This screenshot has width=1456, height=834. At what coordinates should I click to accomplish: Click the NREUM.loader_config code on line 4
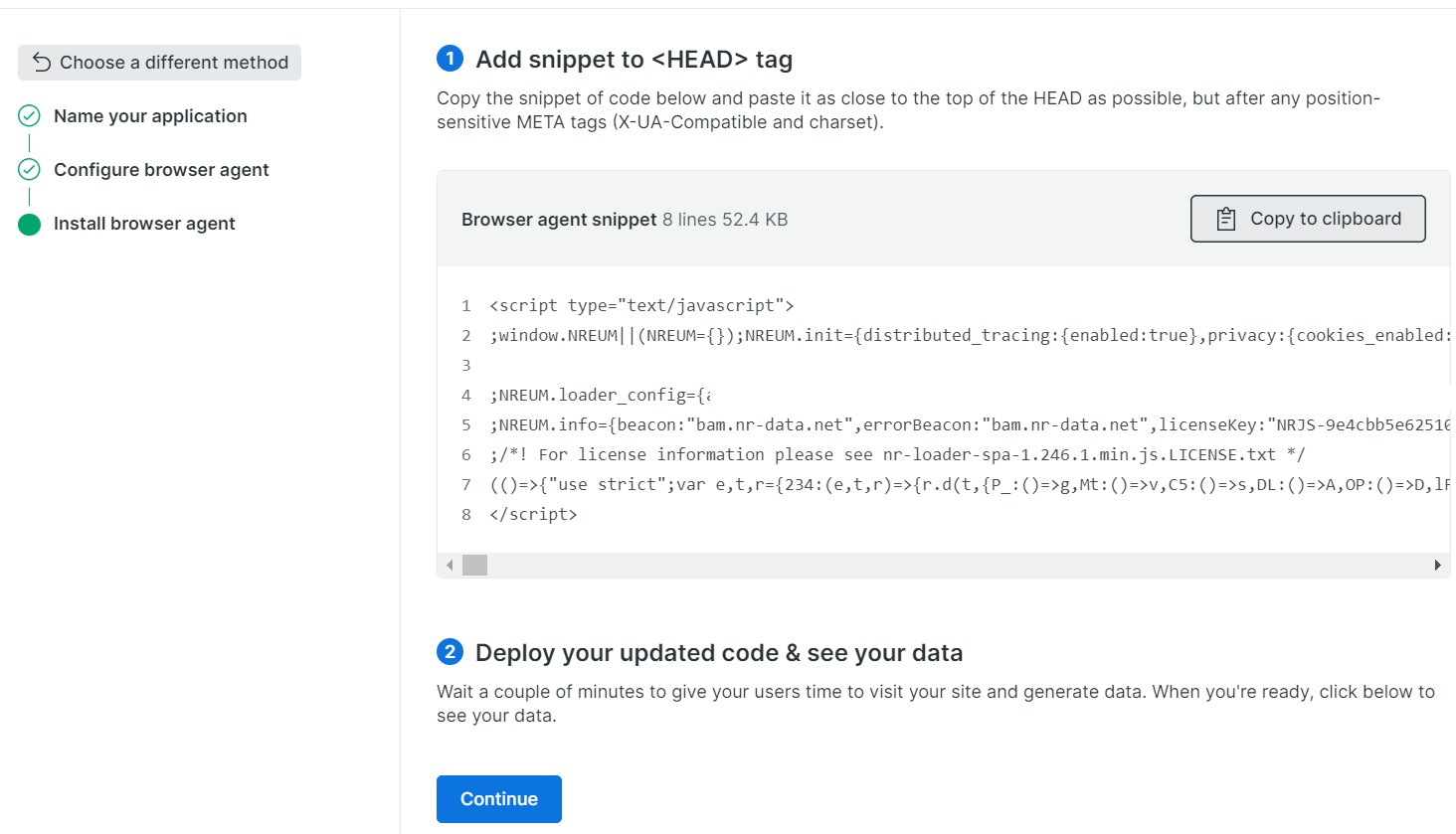(600, 395)
